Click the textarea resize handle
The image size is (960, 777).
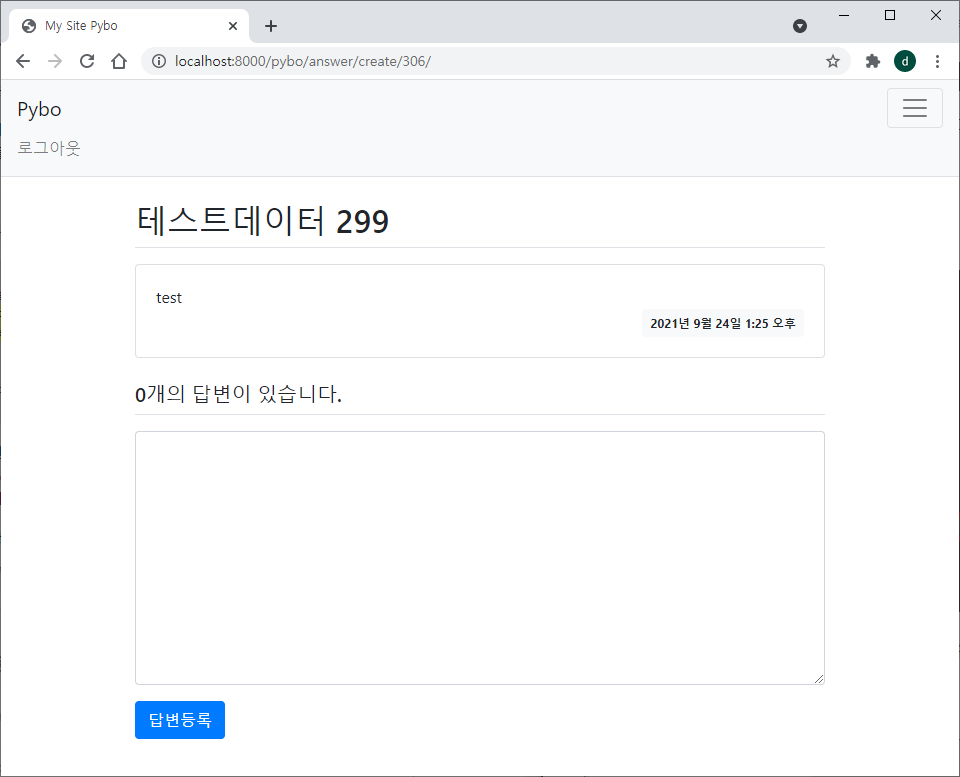pos(819,678)
